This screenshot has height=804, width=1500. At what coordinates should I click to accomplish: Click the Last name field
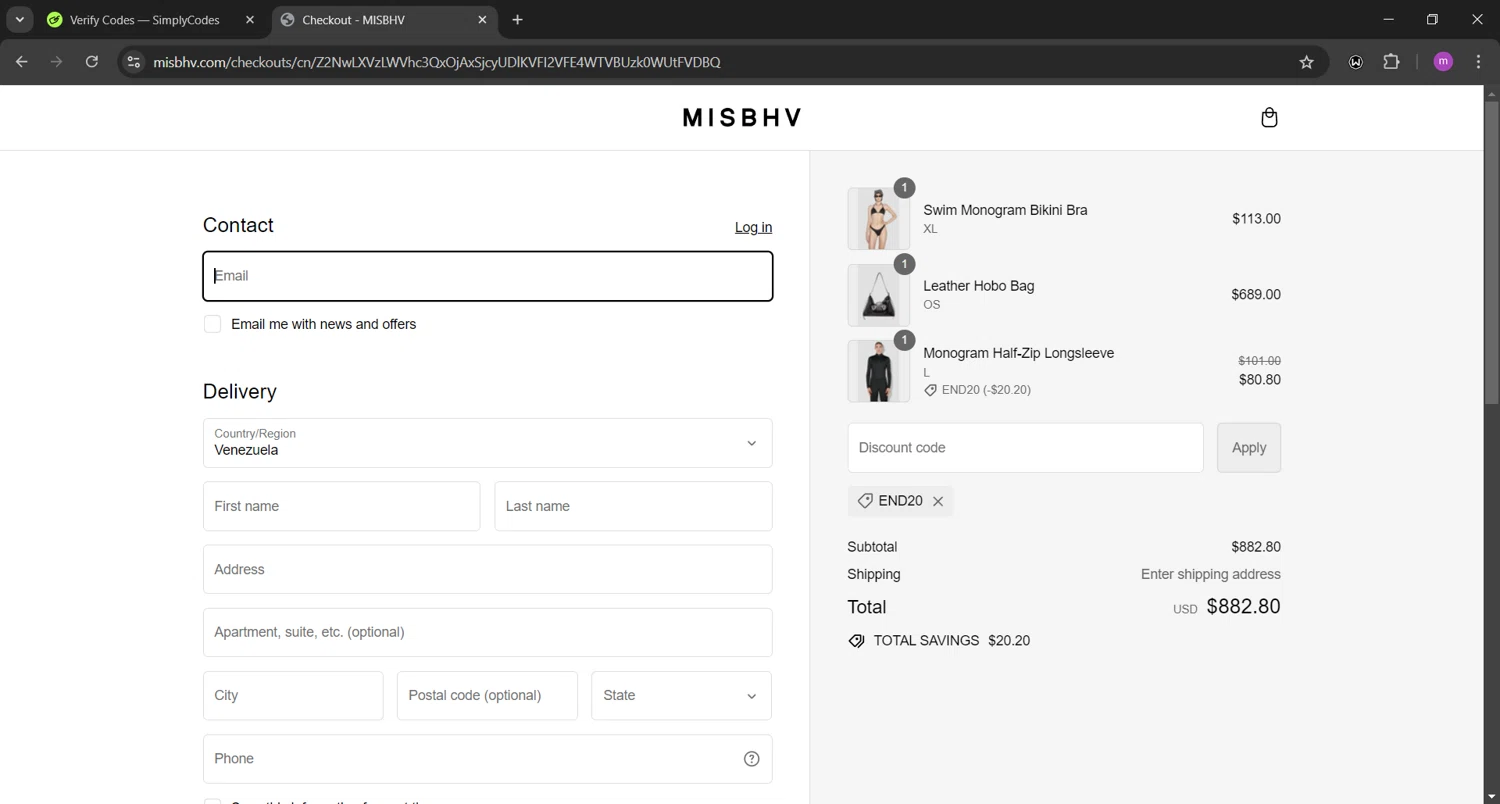point(633,507)
